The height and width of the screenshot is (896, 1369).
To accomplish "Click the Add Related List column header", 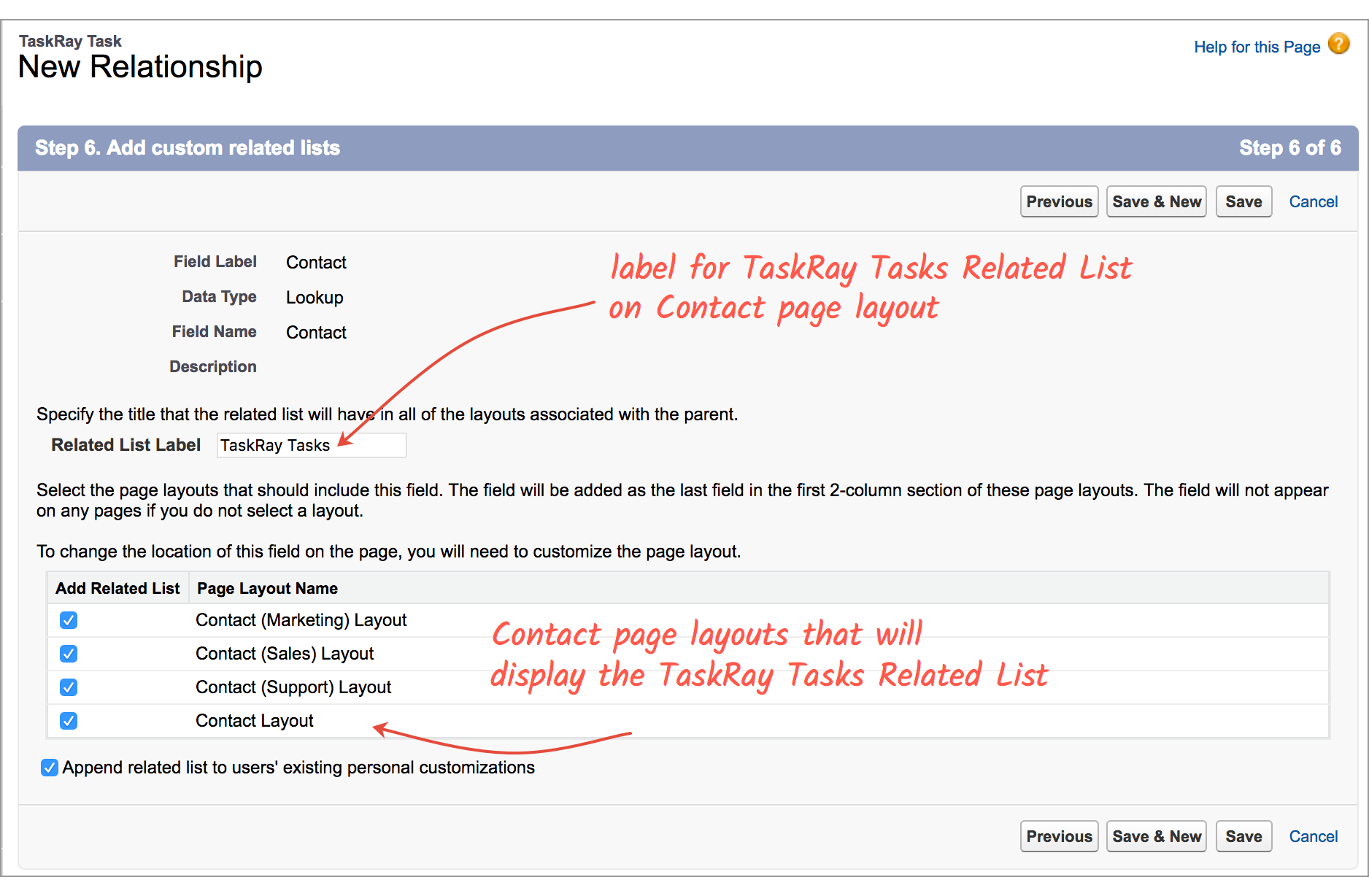I will [117, 589].
